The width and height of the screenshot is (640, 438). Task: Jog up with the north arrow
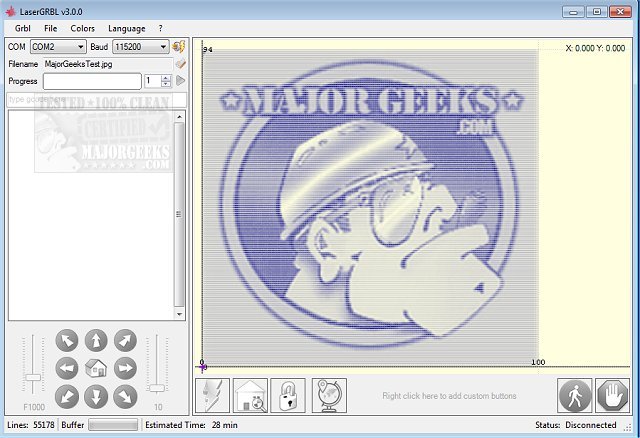tap(96, 340)
